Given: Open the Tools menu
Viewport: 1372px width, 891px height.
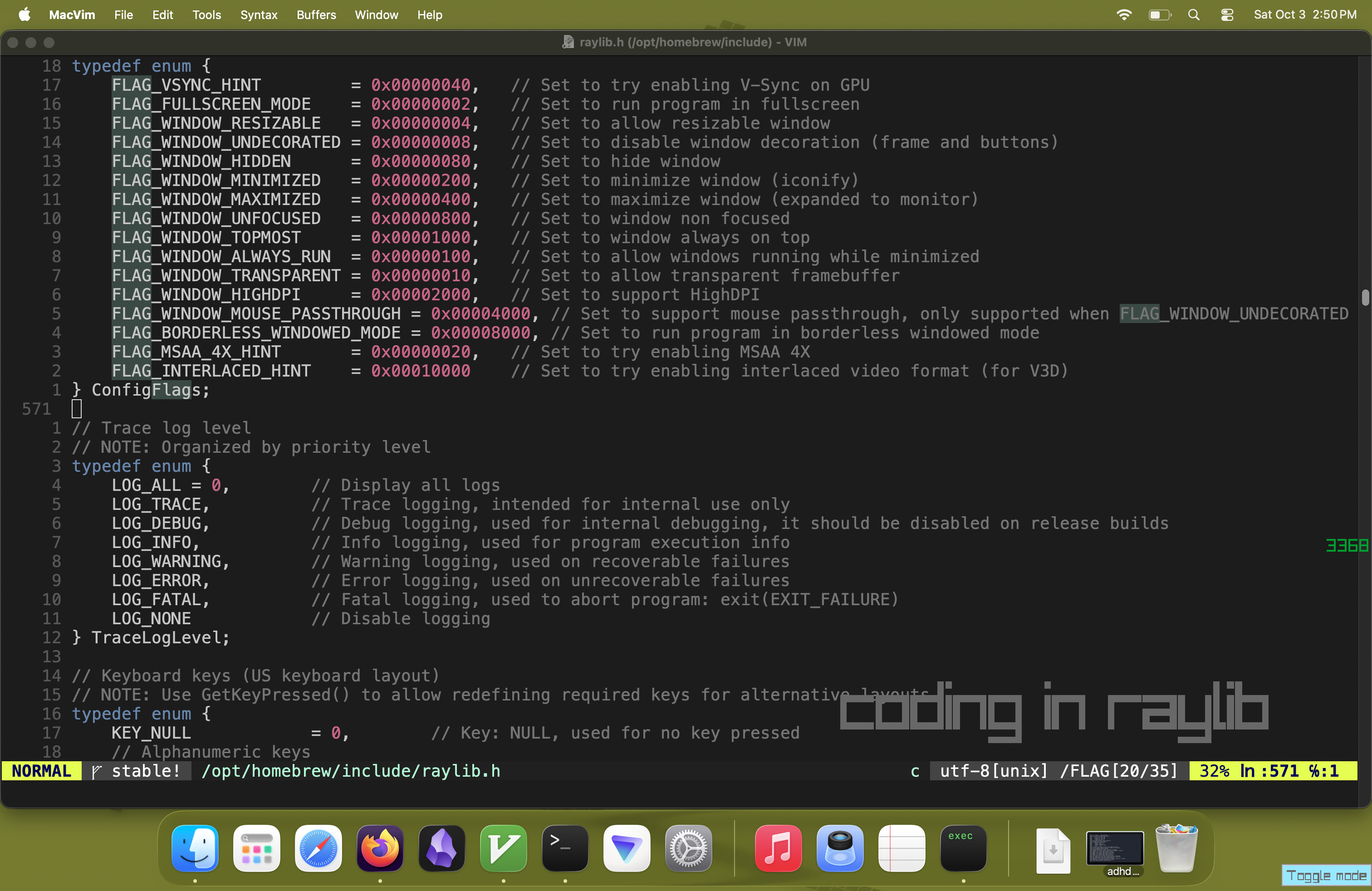Looking at the screenshot, I should pos(207,15).
